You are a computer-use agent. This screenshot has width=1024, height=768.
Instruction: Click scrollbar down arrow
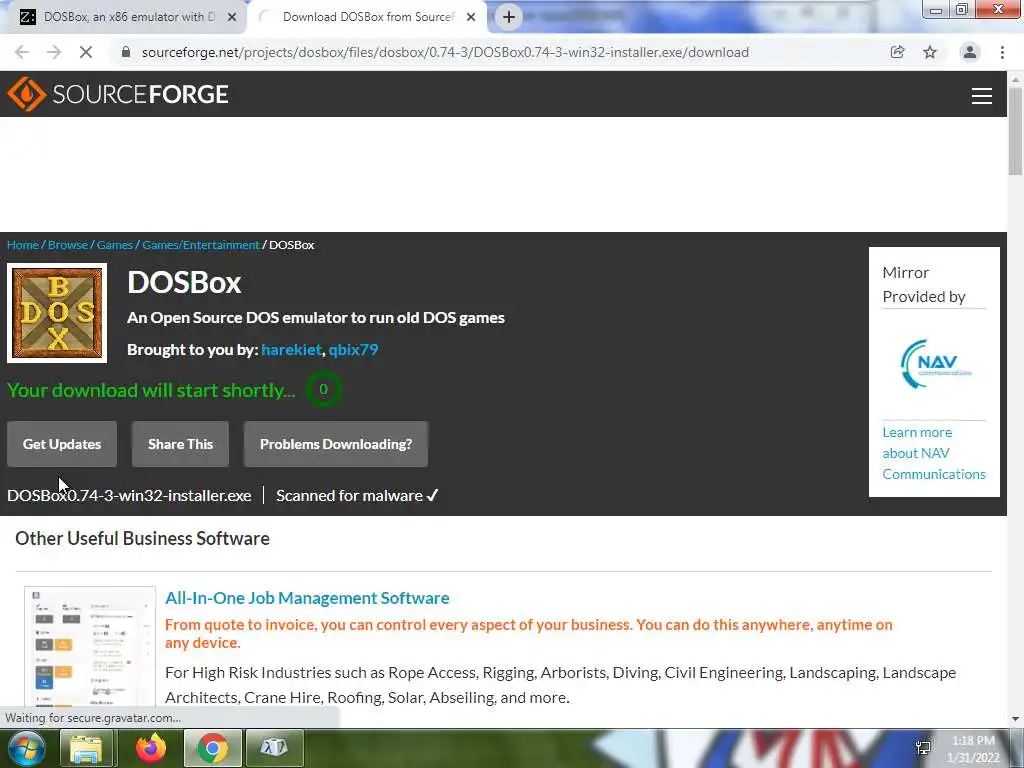tap(1015, 718)
